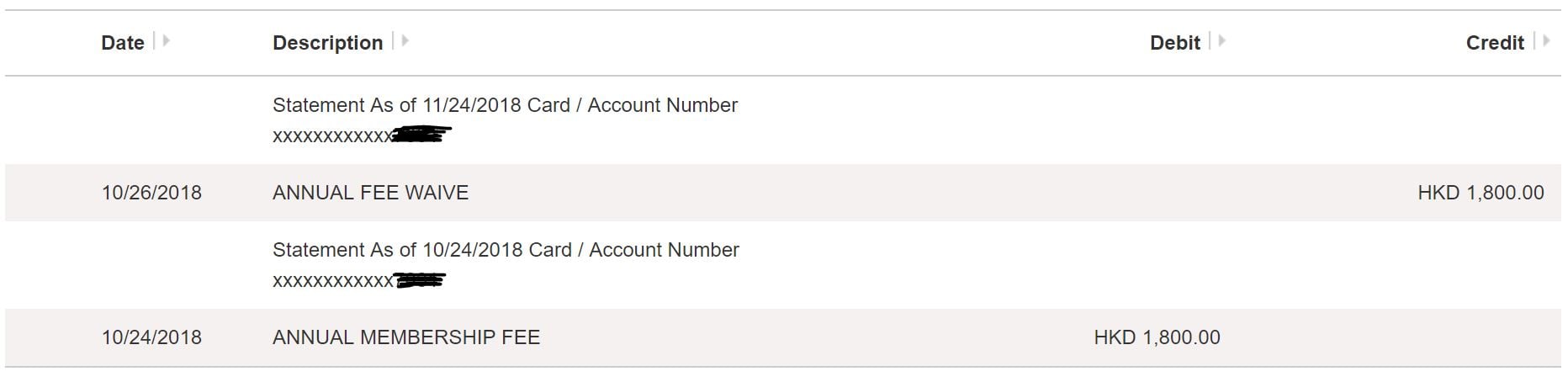Sort by the Credit column header
Screen dimensions: 1568x382
click(1495, 43)
